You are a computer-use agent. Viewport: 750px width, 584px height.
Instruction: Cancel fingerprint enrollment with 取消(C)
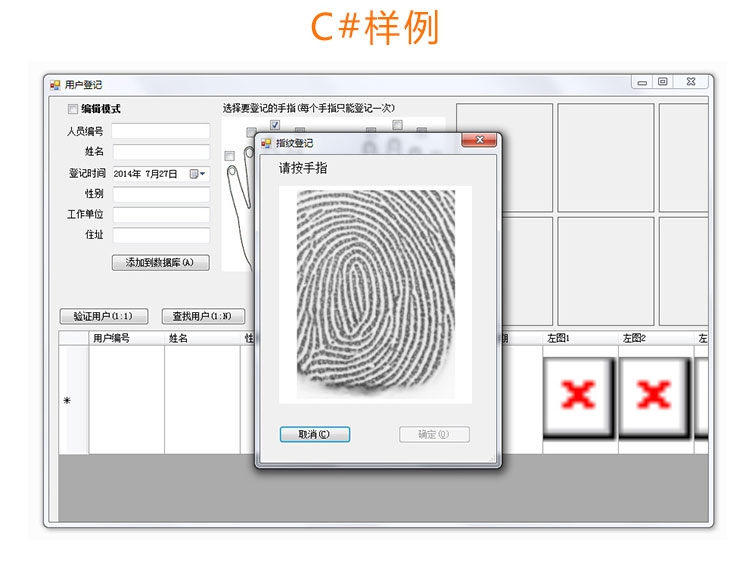pos(314,435)
